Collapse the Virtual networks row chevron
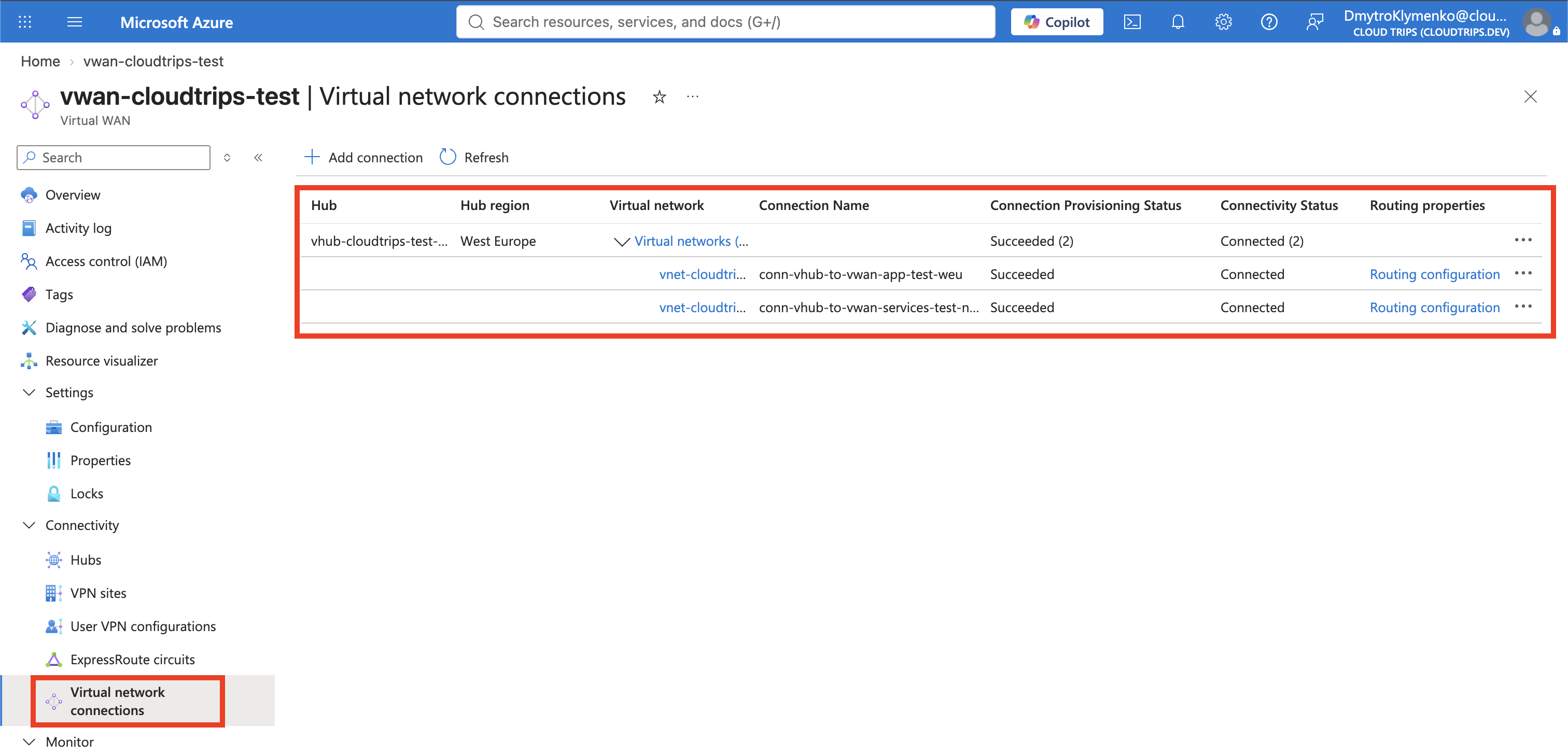The image size is (1568, 755). point(622,242)
